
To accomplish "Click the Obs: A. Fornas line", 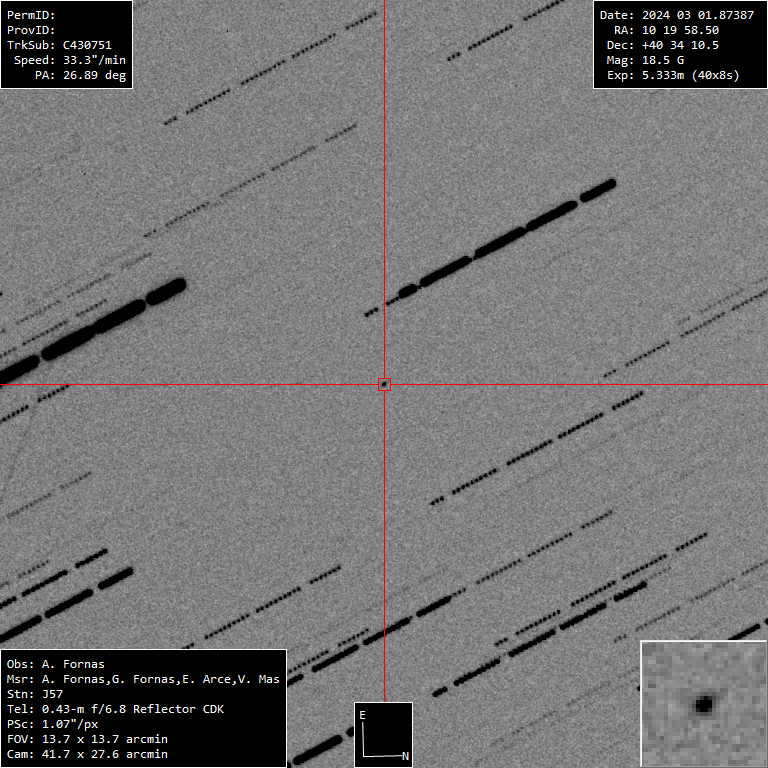I will pyautogui.click(x=55, y=664).
